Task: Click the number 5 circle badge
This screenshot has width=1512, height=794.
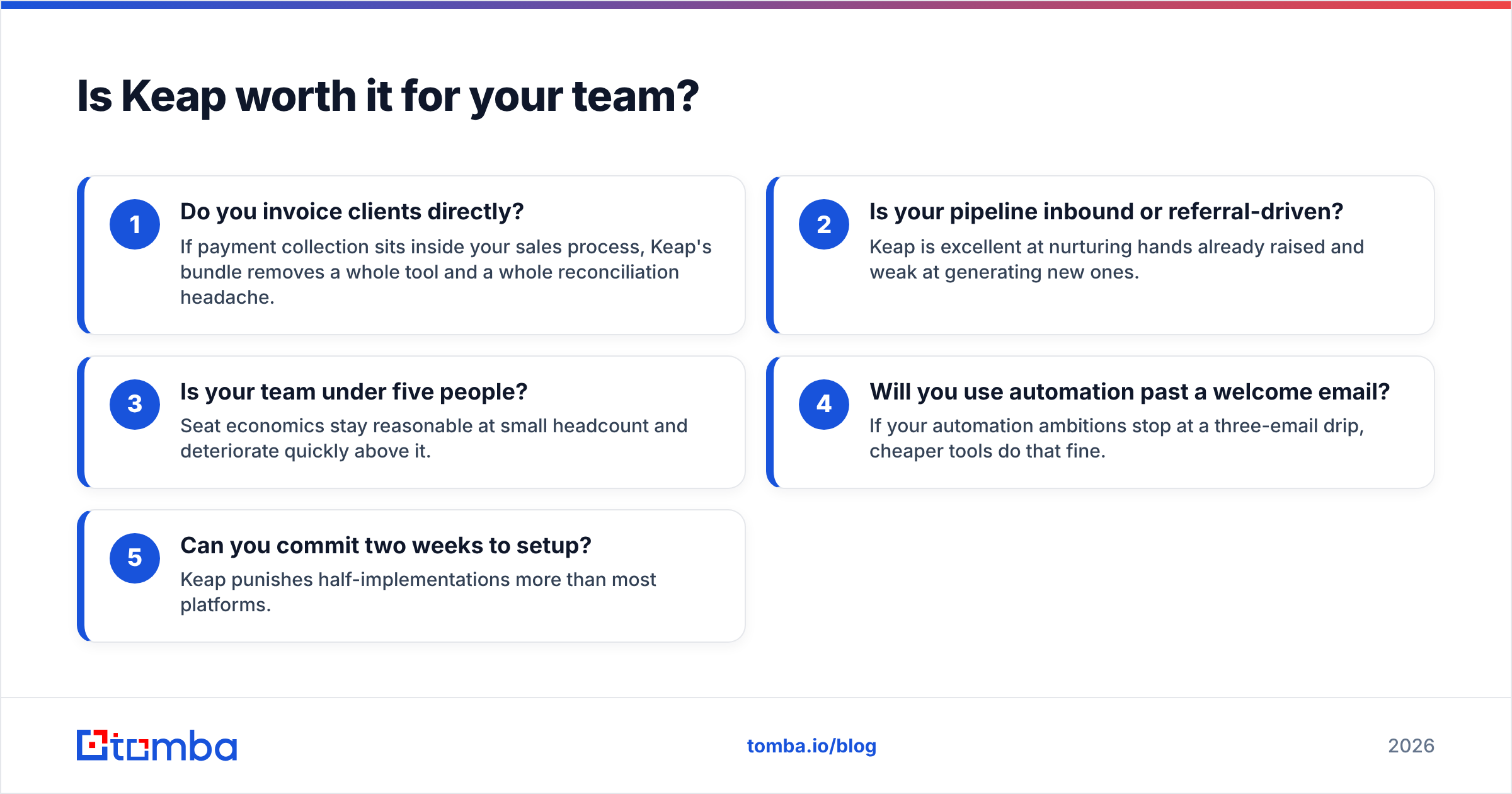Action: click(135, 558)
